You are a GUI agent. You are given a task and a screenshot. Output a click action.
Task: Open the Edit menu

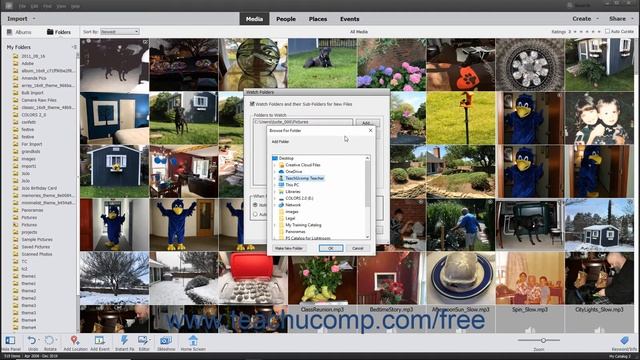[35, 7]
